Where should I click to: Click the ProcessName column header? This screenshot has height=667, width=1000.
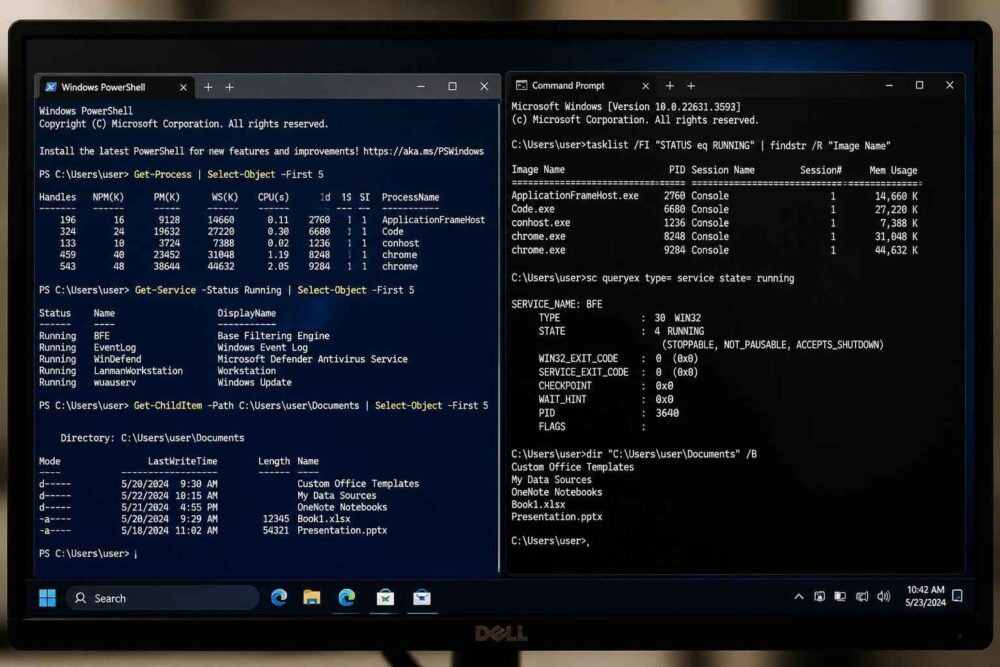410,197
